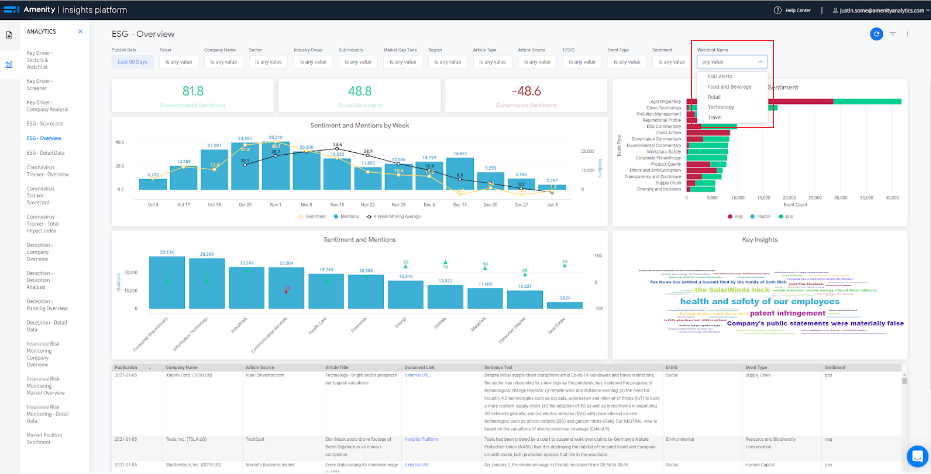Select the analytics chart icon in left rail
931x474 pixels.
[x=9, y=64]
